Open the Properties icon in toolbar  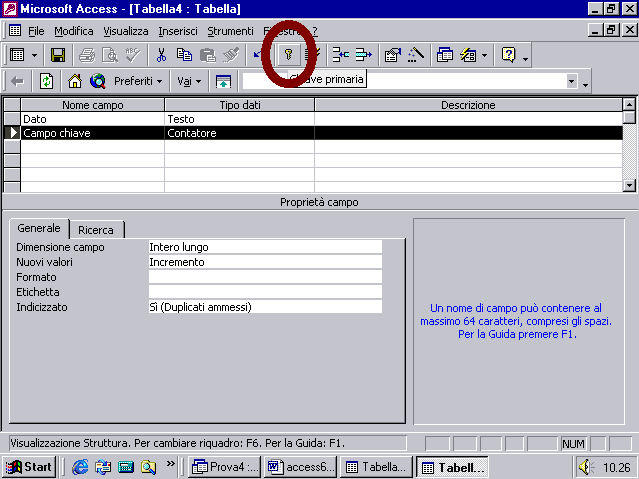click(392, 55)
